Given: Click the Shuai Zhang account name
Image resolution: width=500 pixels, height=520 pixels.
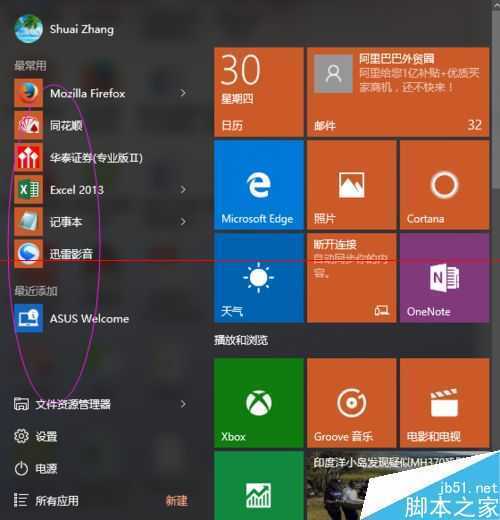Looking at the screenshot, I should coord(82,29).
